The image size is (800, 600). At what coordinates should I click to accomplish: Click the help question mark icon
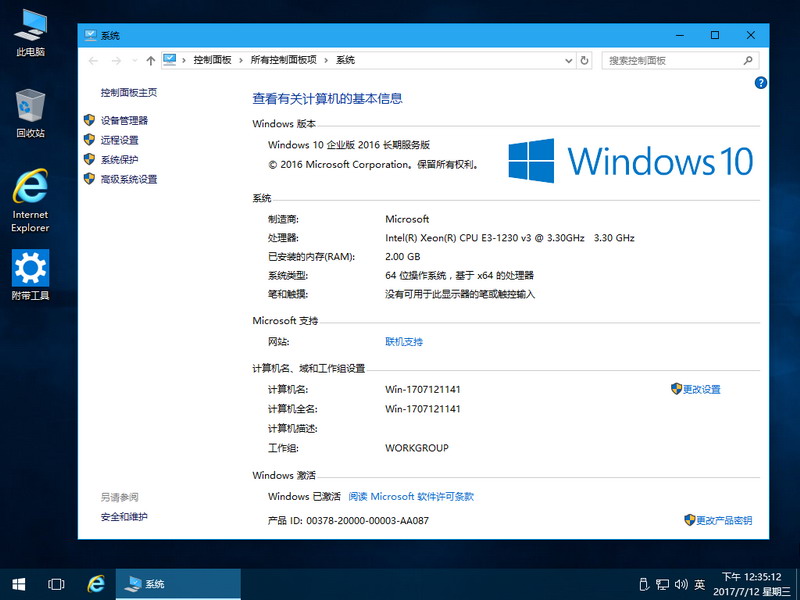[x=760, y=83]
